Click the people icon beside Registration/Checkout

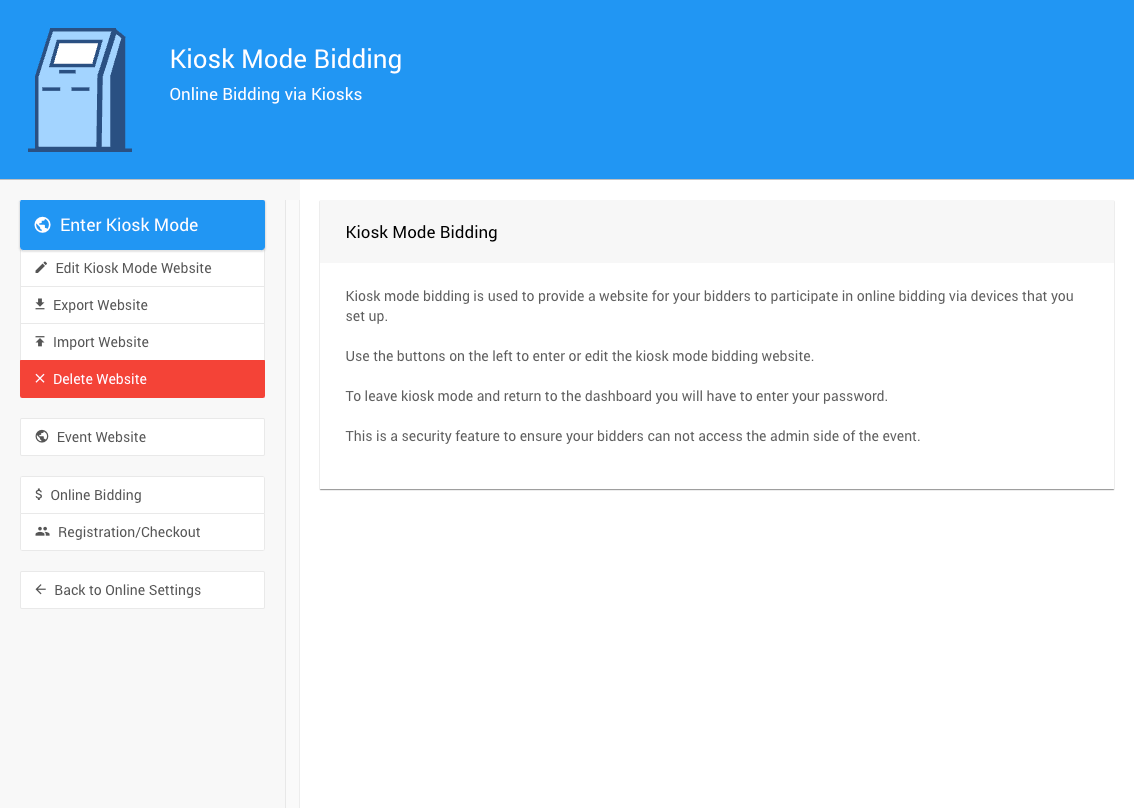tap(42, 532)
